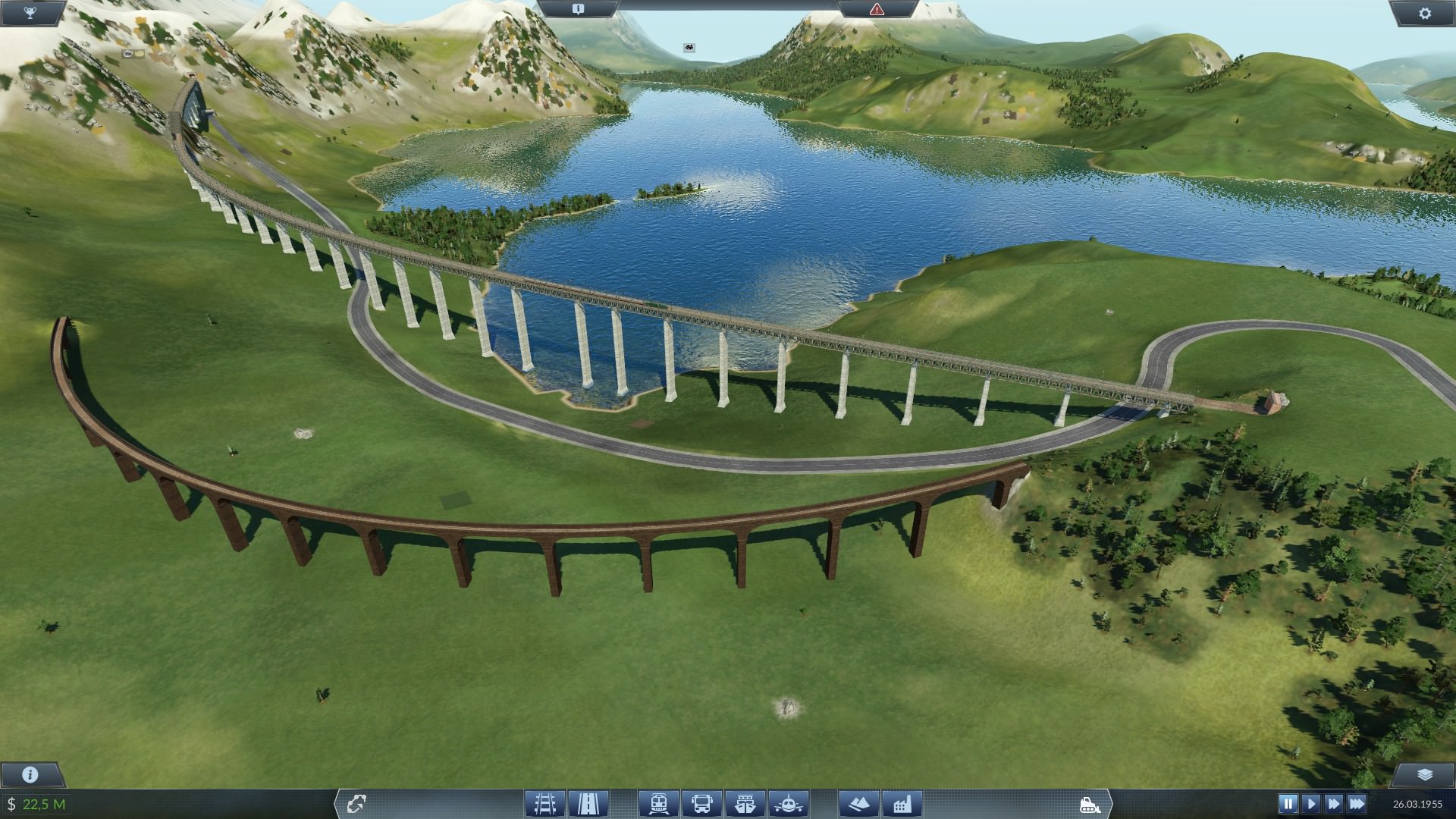Open the bus and road vehicles menu

click(701, 803)
